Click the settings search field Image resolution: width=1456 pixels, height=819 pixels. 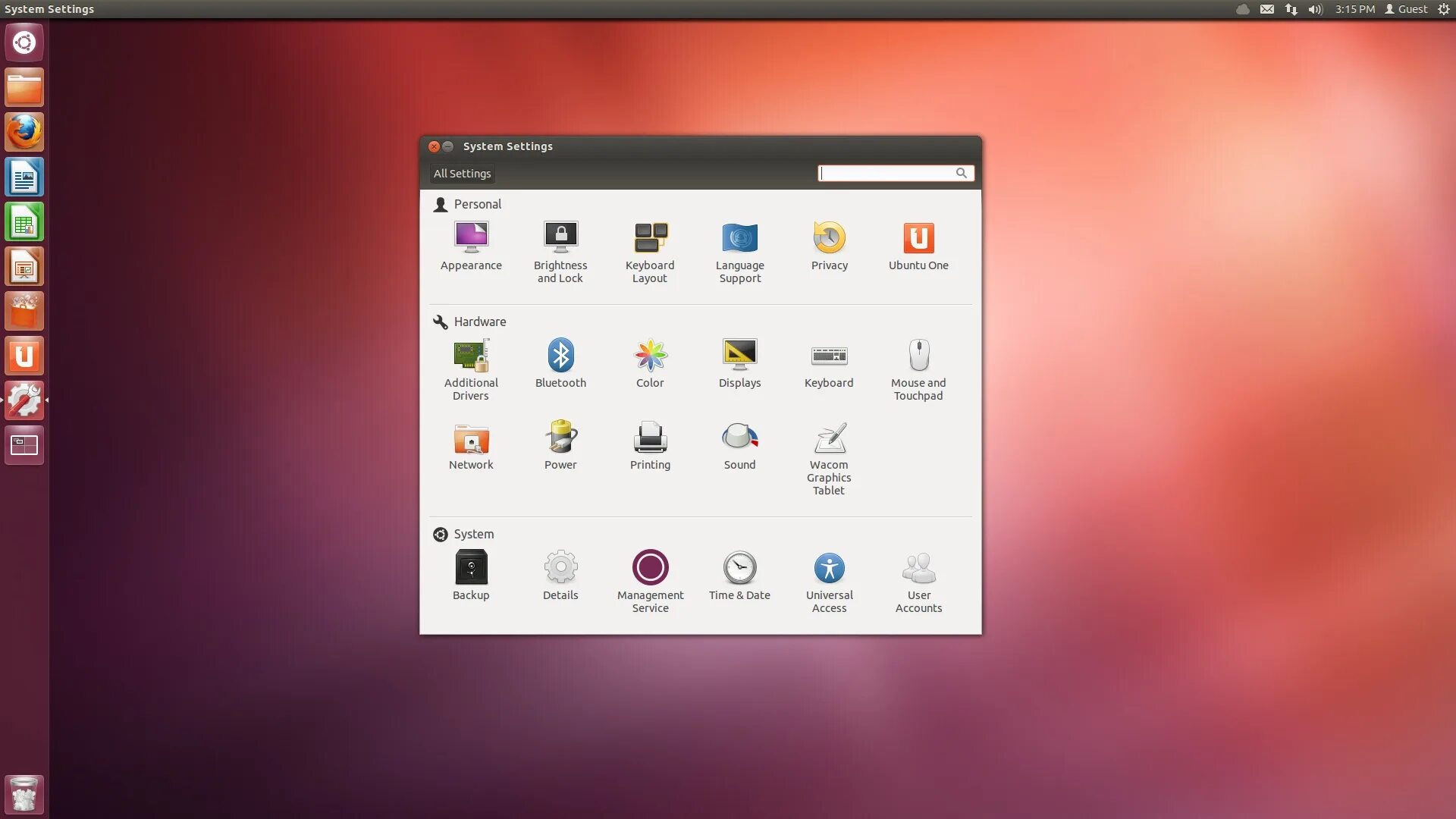click(x=886, y=174)
